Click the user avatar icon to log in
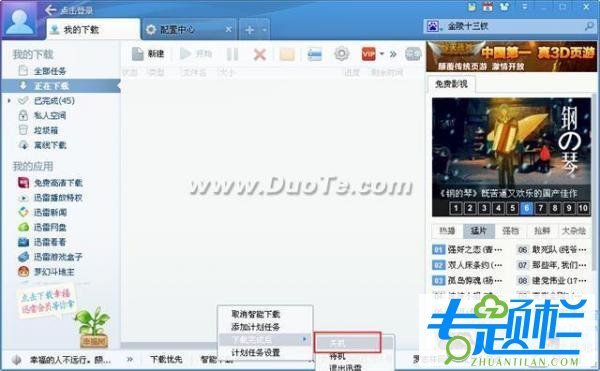The image size is (600, 371). point(20,20)
